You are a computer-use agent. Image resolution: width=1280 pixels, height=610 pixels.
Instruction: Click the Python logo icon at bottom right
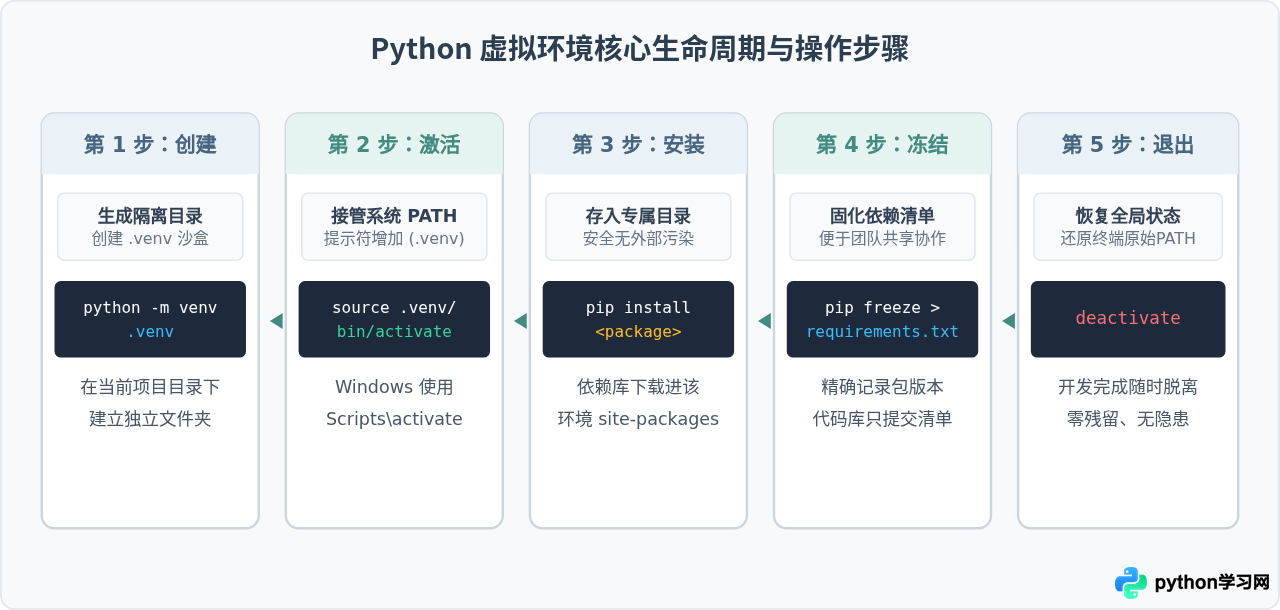[x=1131, y=583]
